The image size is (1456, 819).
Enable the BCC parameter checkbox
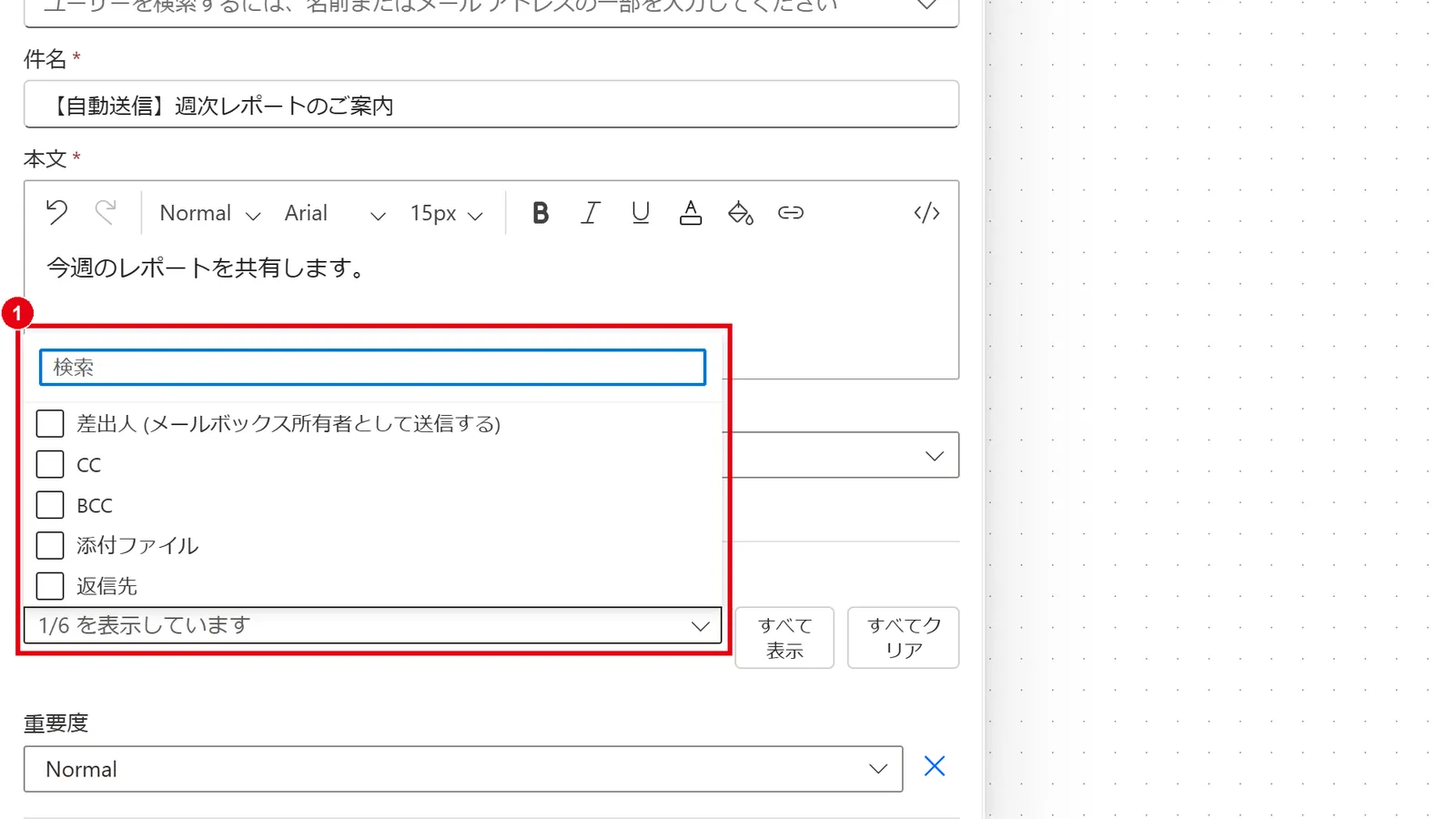pos(50,504)
